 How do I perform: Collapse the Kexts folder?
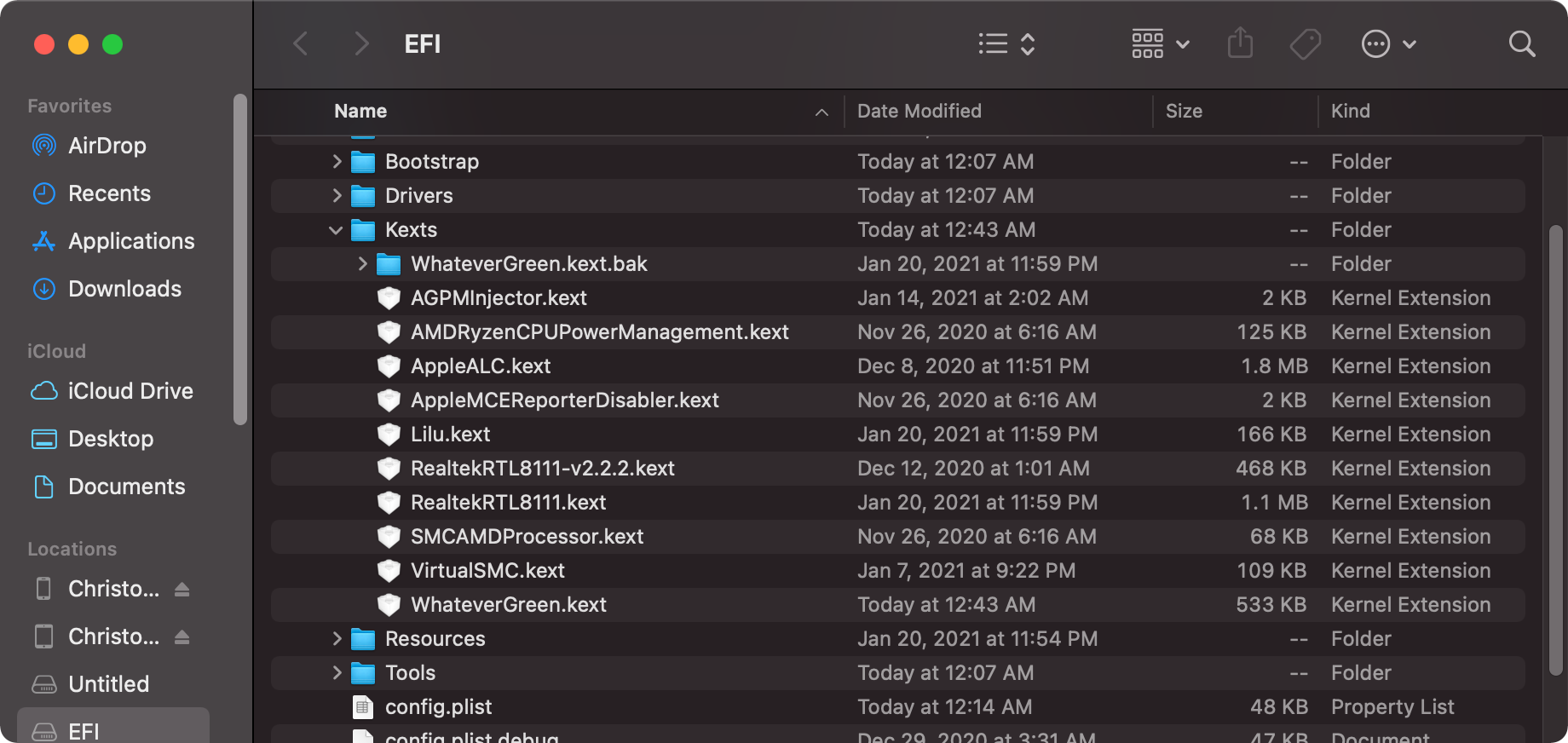click(x=336, y=230)
